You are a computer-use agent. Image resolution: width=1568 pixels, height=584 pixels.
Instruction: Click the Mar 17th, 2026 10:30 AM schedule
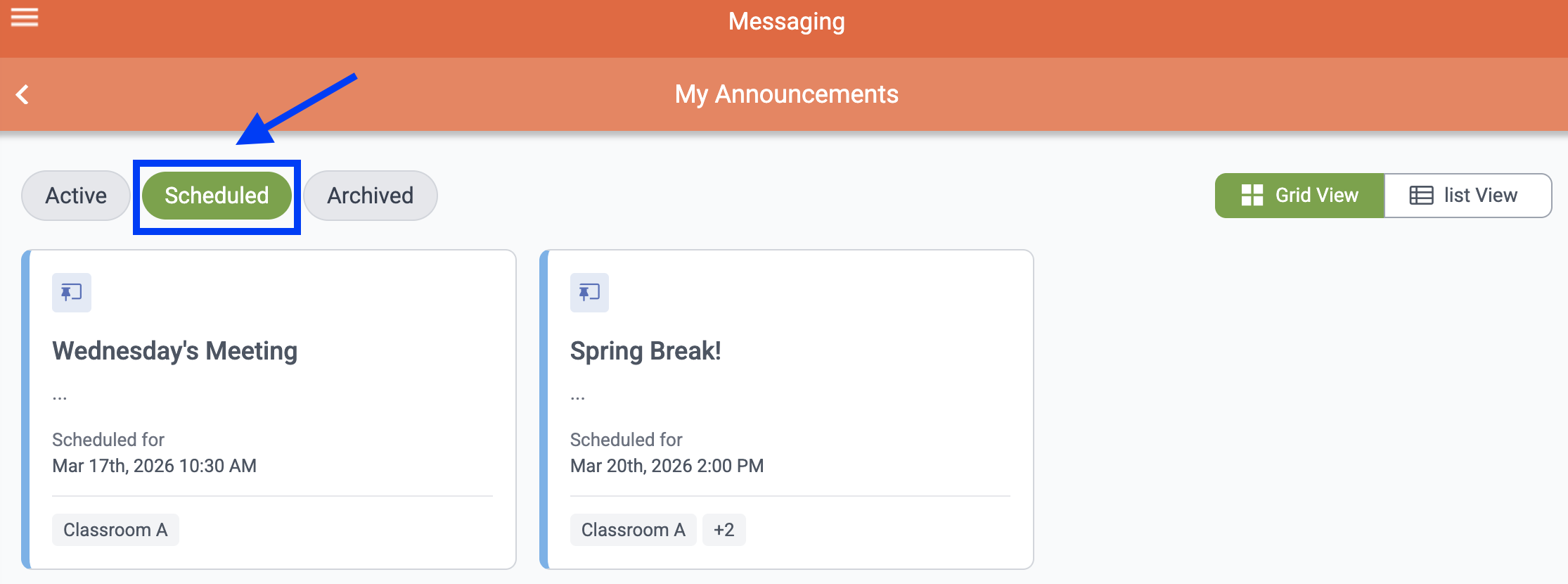point(154,466)
